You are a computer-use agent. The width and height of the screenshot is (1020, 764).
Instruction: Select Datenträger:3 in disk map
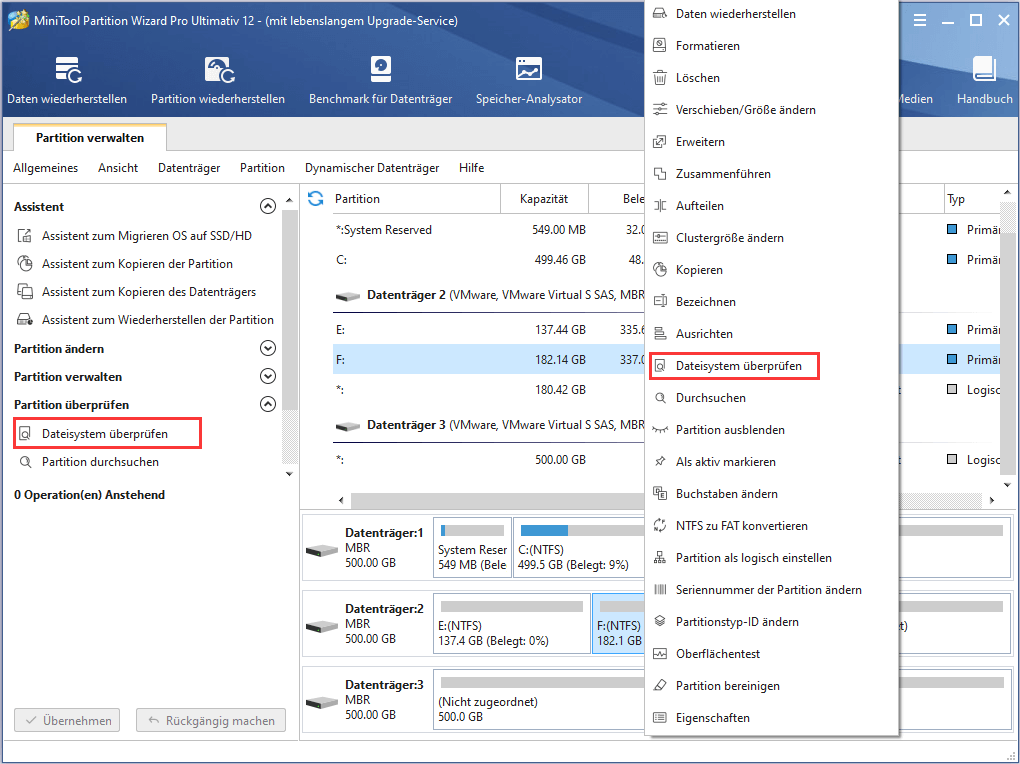[366, 700]
